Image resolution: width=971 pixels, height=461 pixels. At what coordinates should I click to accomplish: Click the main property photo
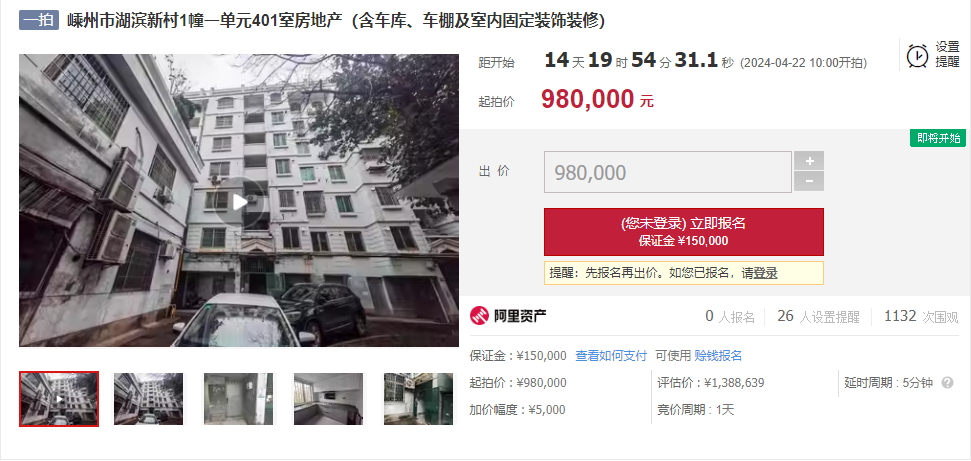tap(239, 200)
